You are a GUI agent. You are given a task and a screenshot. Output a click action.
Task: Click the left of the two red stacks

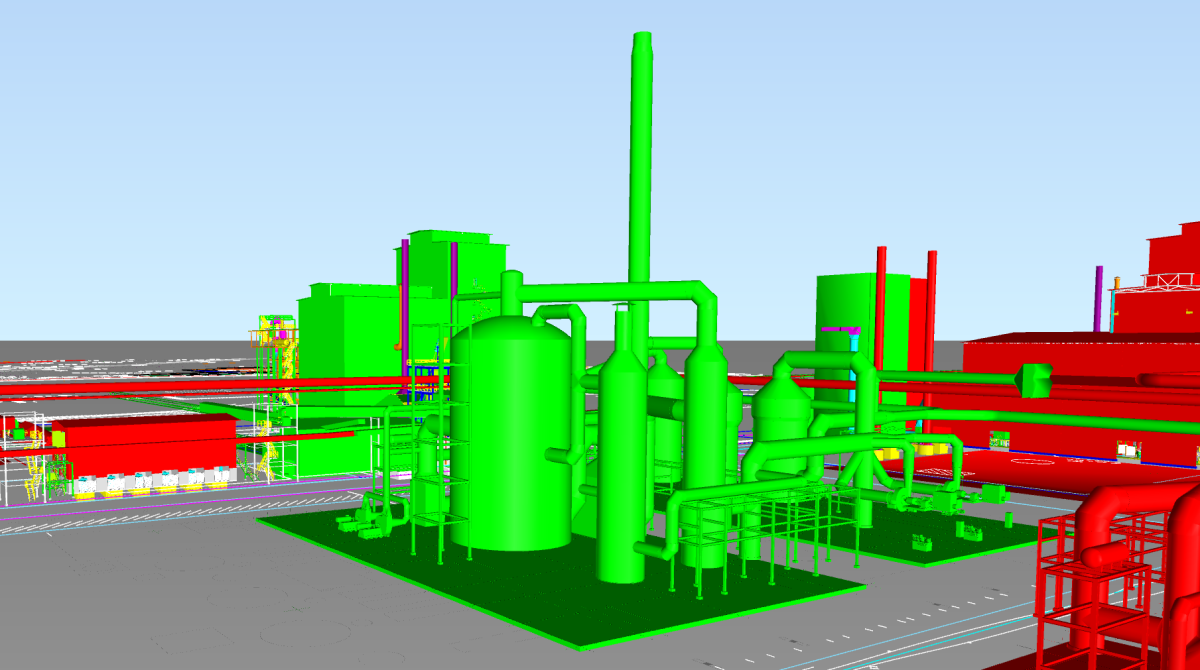[x=881, y=300]
